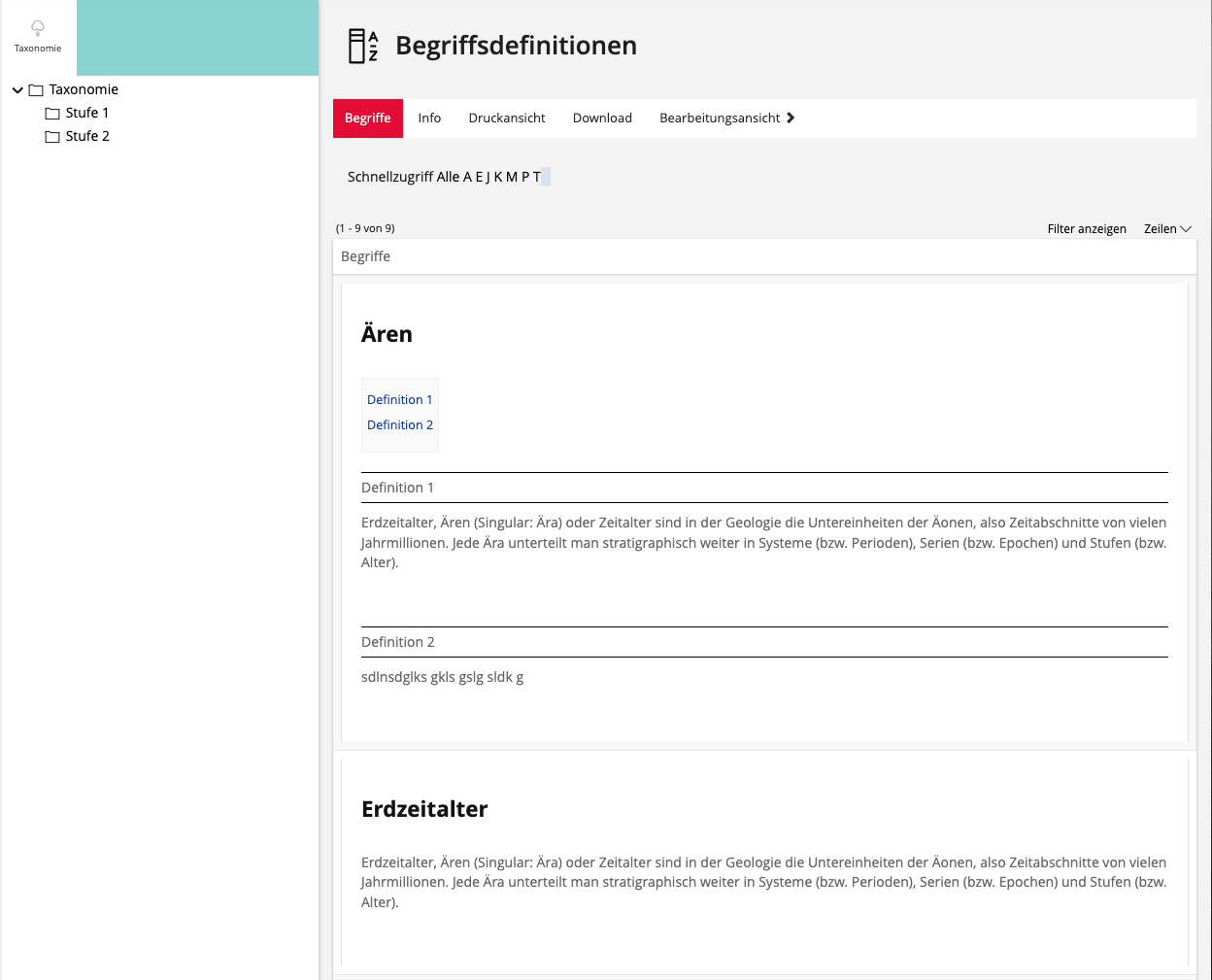1212x980 pixels.
Task: Click the Taxonomie tree icon in the sidebar
Action: click(x=38, y=28)
